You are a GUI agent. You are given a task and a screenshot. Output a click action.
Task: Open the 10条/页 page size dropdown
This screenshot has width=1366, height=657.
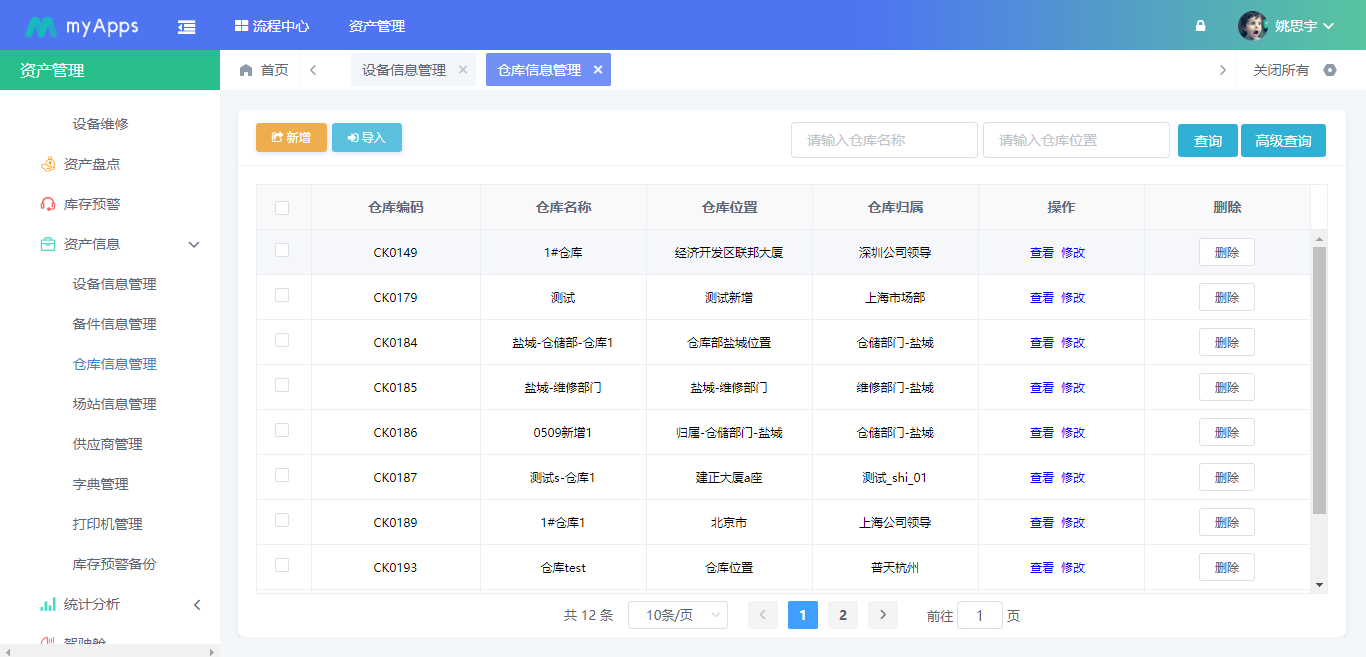point(677,614)
